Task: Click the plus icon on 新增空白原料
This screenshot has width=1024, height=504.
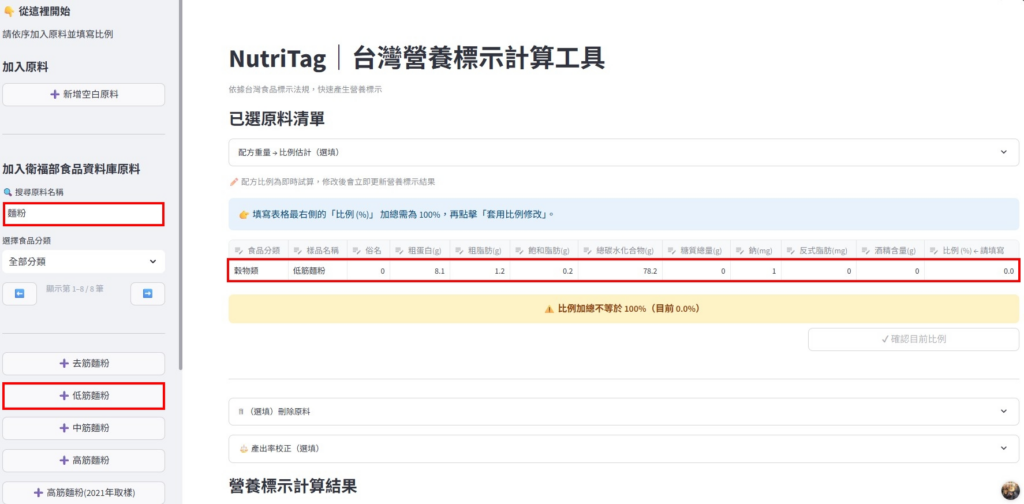Action: (x=55, y=95)
